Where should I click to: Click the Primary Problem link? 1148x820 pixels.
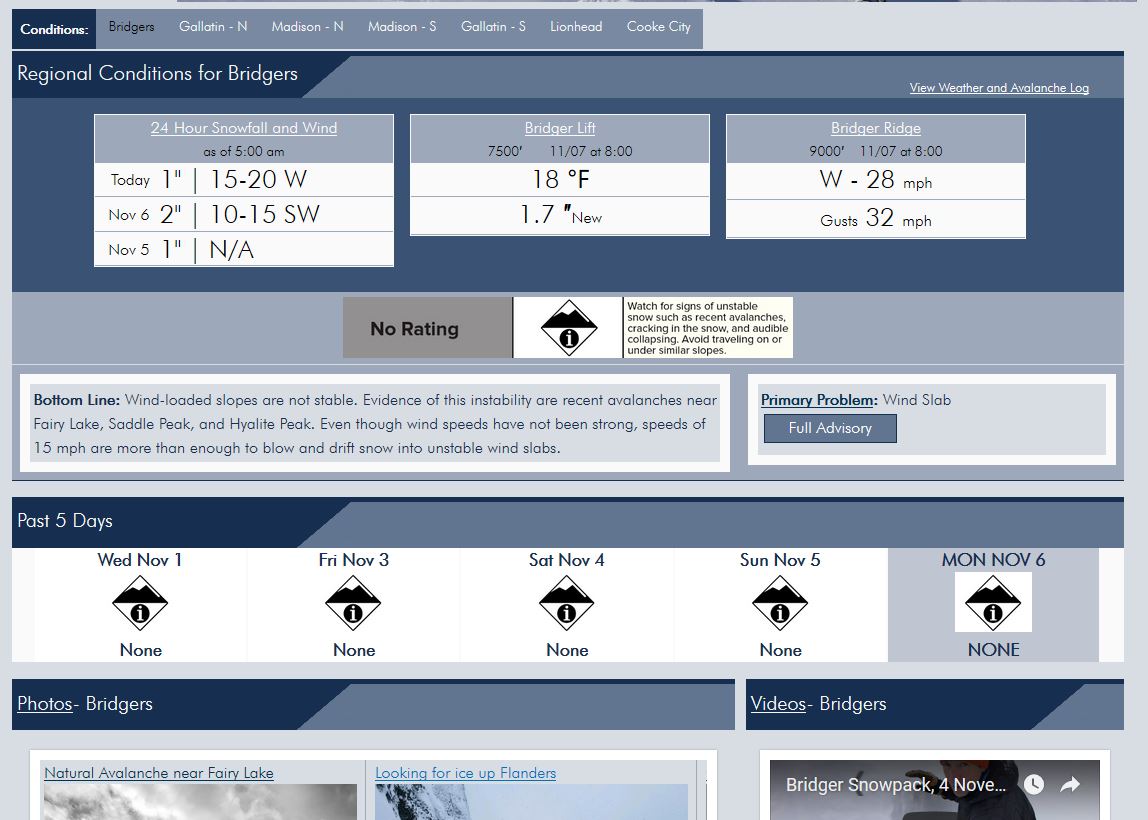coord(818,400)
